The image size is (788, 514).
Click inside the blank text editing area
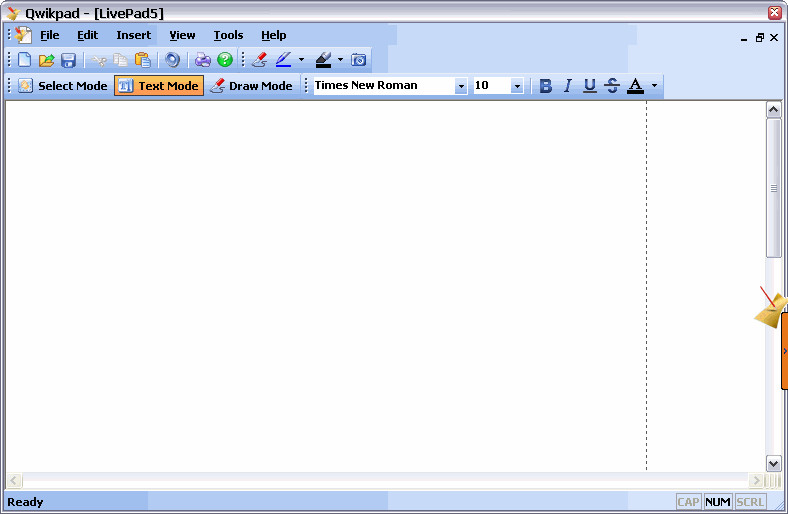click(326, 285)
